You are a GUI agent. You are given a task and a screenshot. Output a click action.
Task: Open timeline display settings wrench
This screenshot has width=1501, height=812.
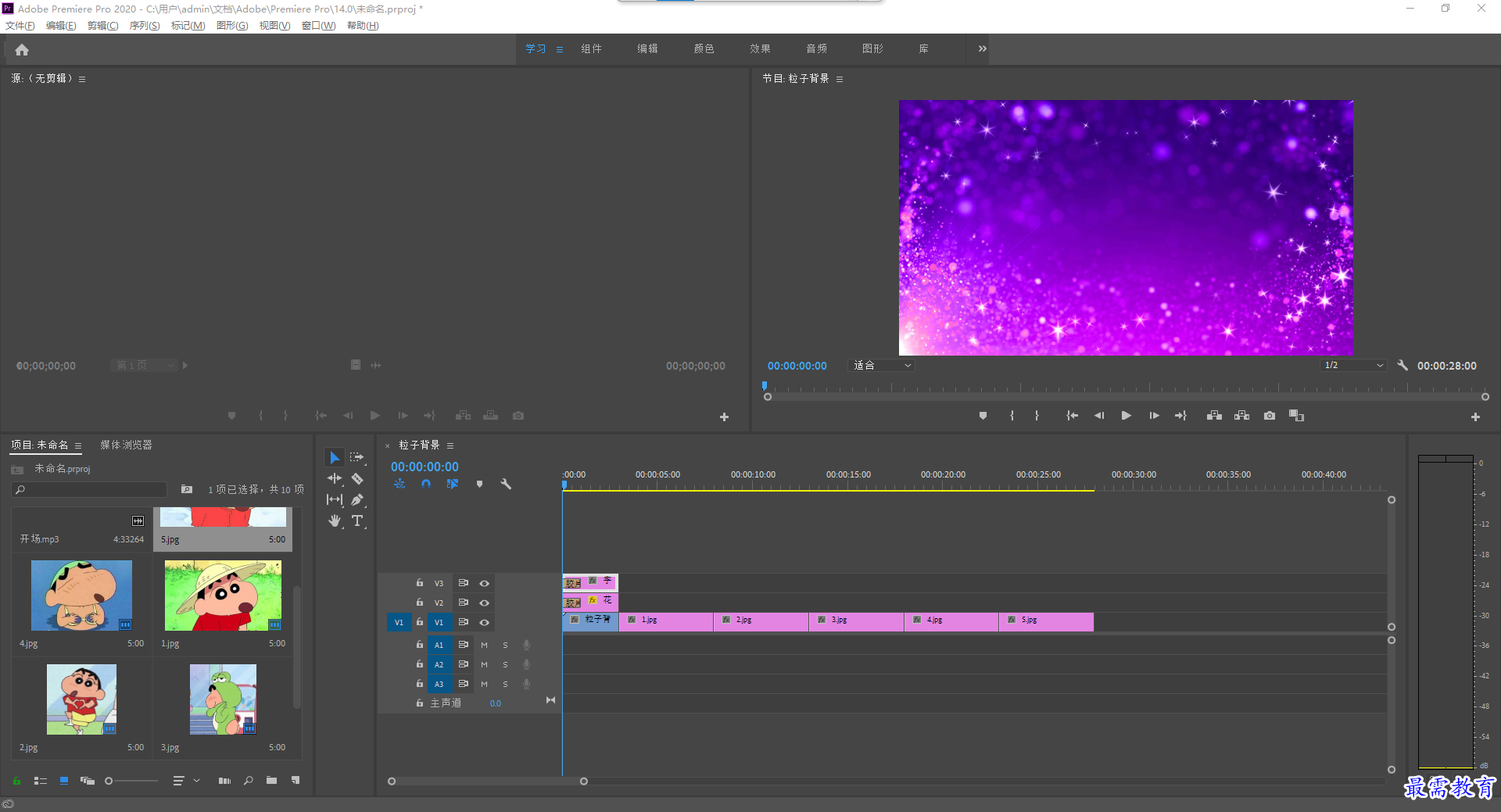(x=506, y=484)
